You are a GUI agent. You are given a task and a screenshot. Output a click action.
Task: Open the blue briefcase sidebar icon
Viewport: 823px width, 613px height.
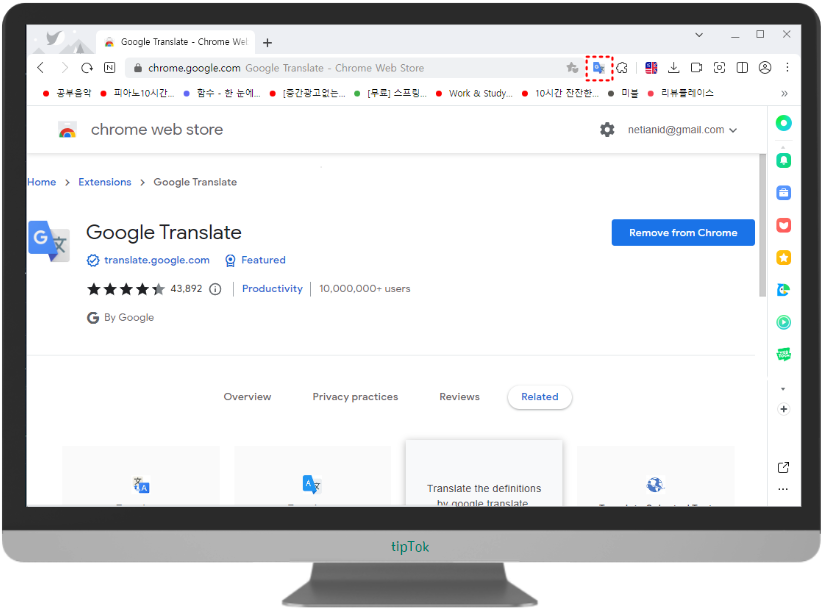pyautogui.click(x=784, y=193)
